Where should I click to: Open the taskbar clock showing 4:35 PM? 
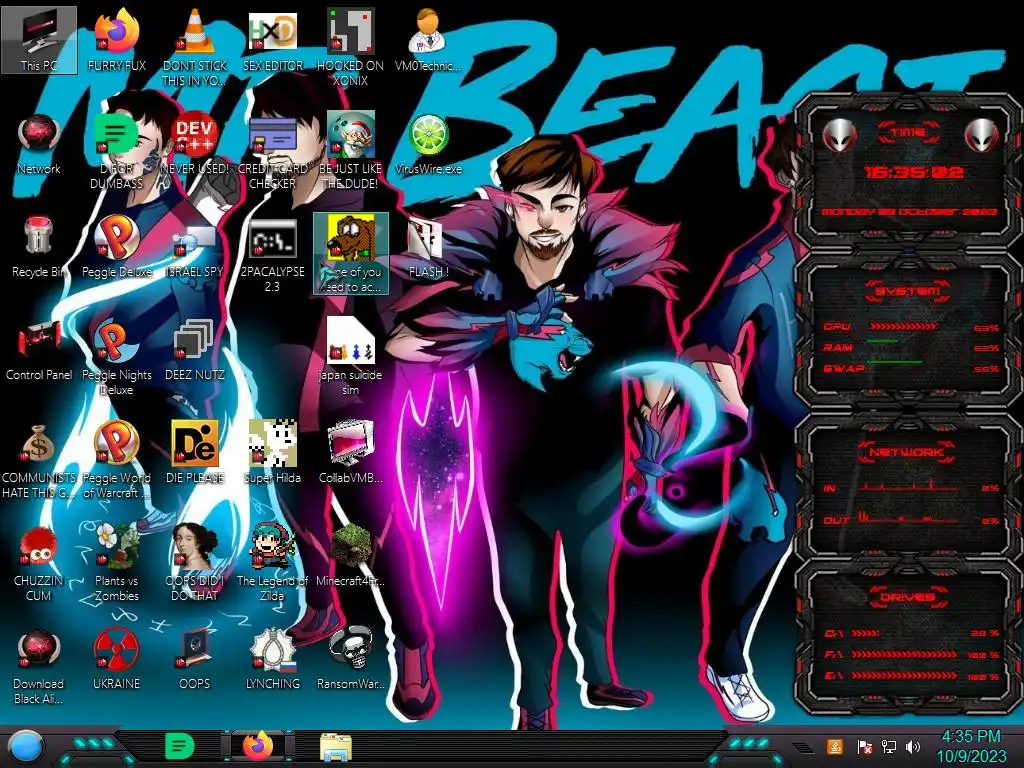click(x=971, y=746)
